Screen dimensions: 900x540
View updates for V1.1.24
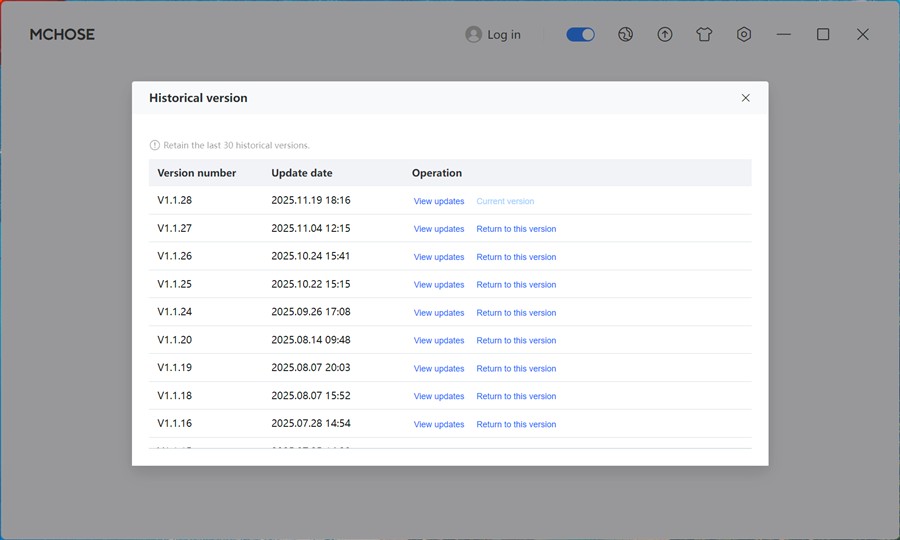[x=439, y=313]
